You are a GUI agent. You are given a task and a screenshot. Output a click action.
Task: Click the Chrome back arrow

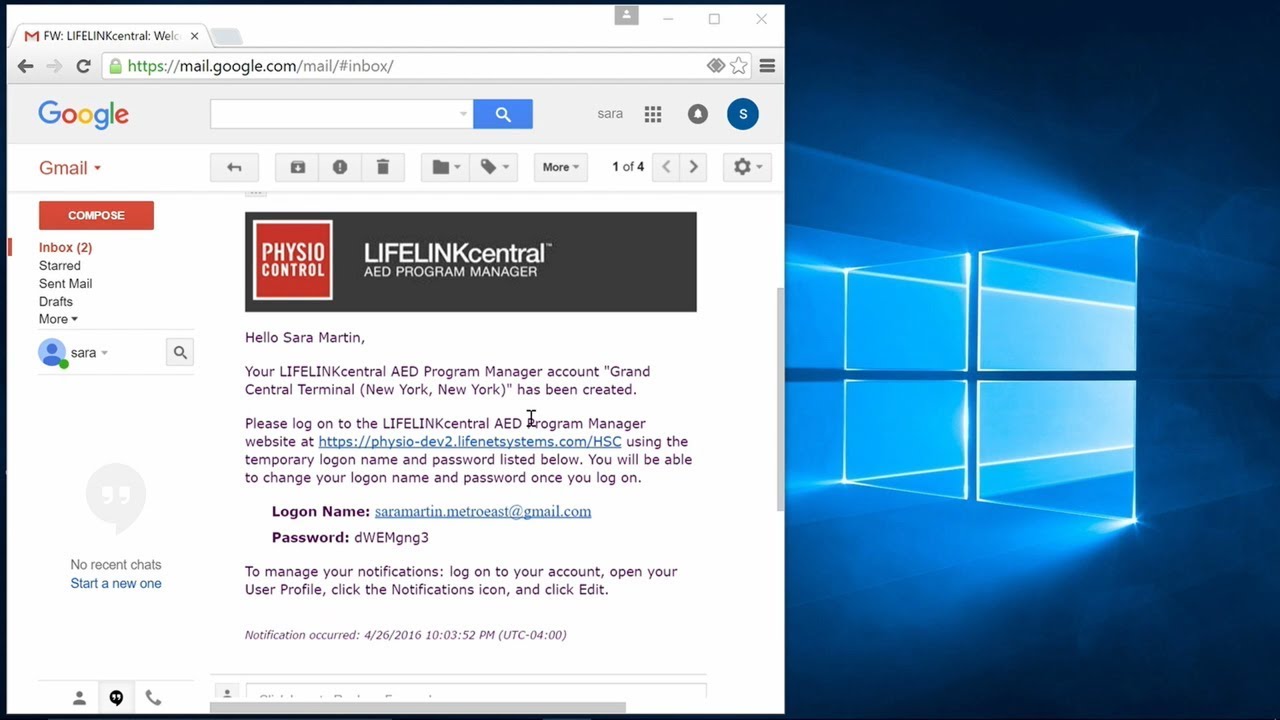(25, 66)
